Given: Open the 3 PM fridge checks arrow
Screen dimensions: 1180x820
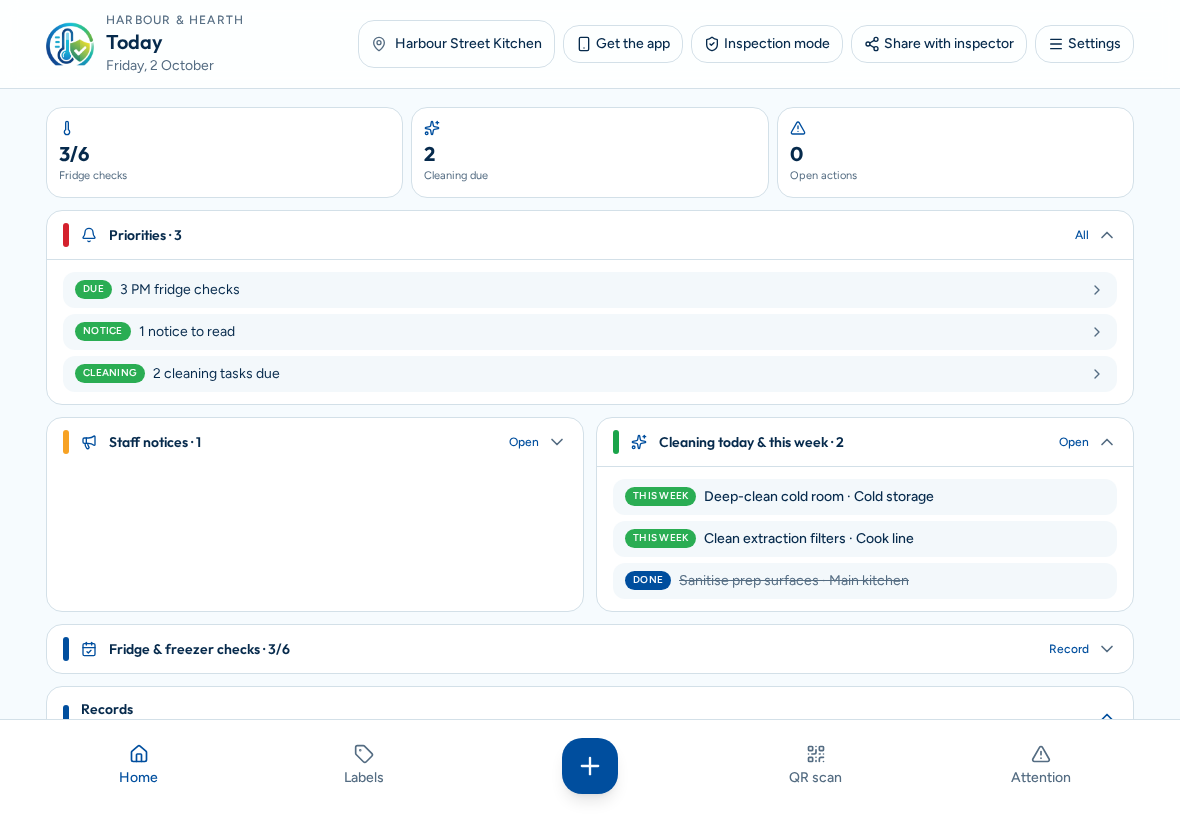Looking at the screenshot, I should click(x=1096, y=290).
